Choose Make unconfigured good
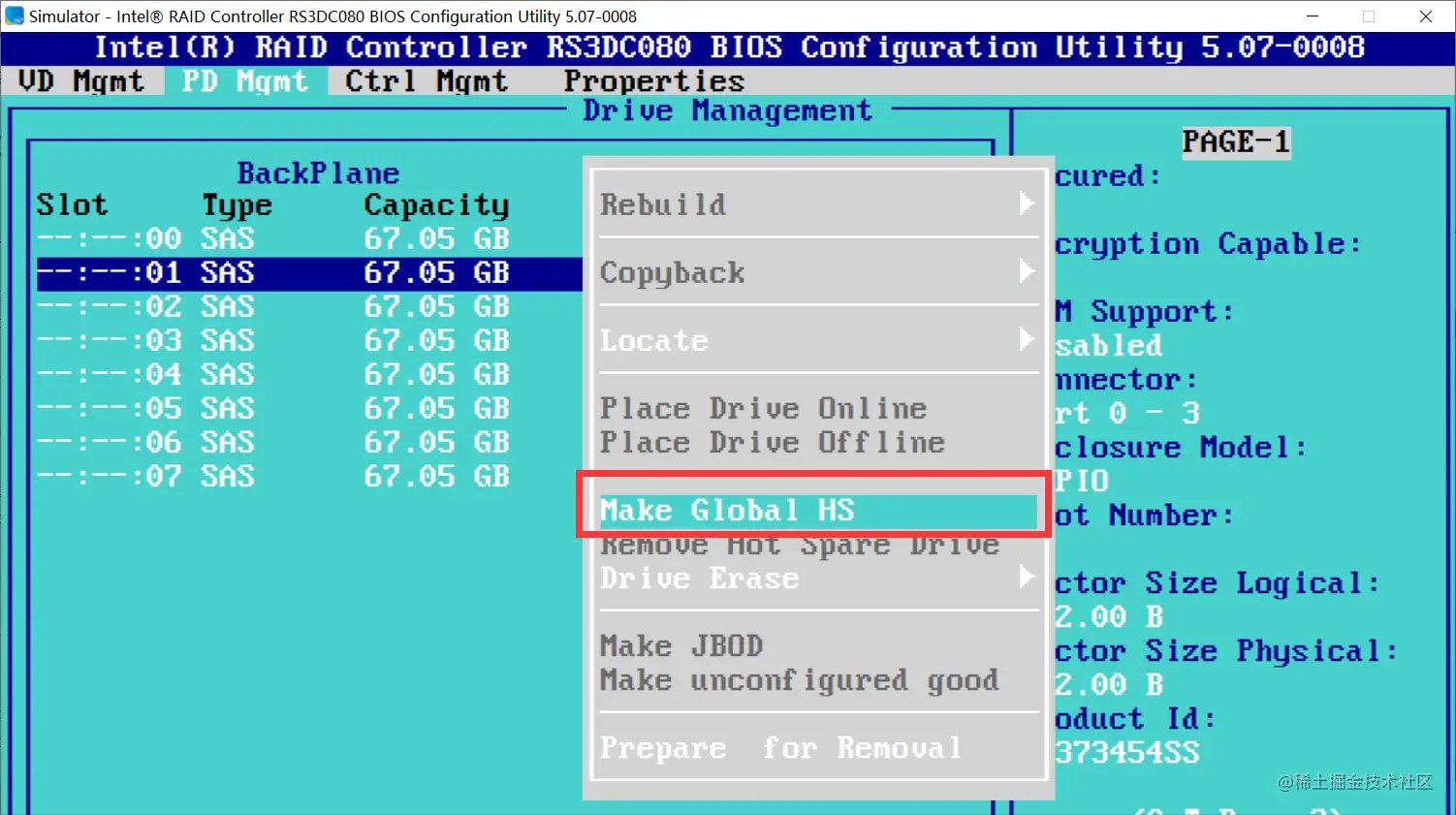 pyautogui.click(x=800, y=680)
